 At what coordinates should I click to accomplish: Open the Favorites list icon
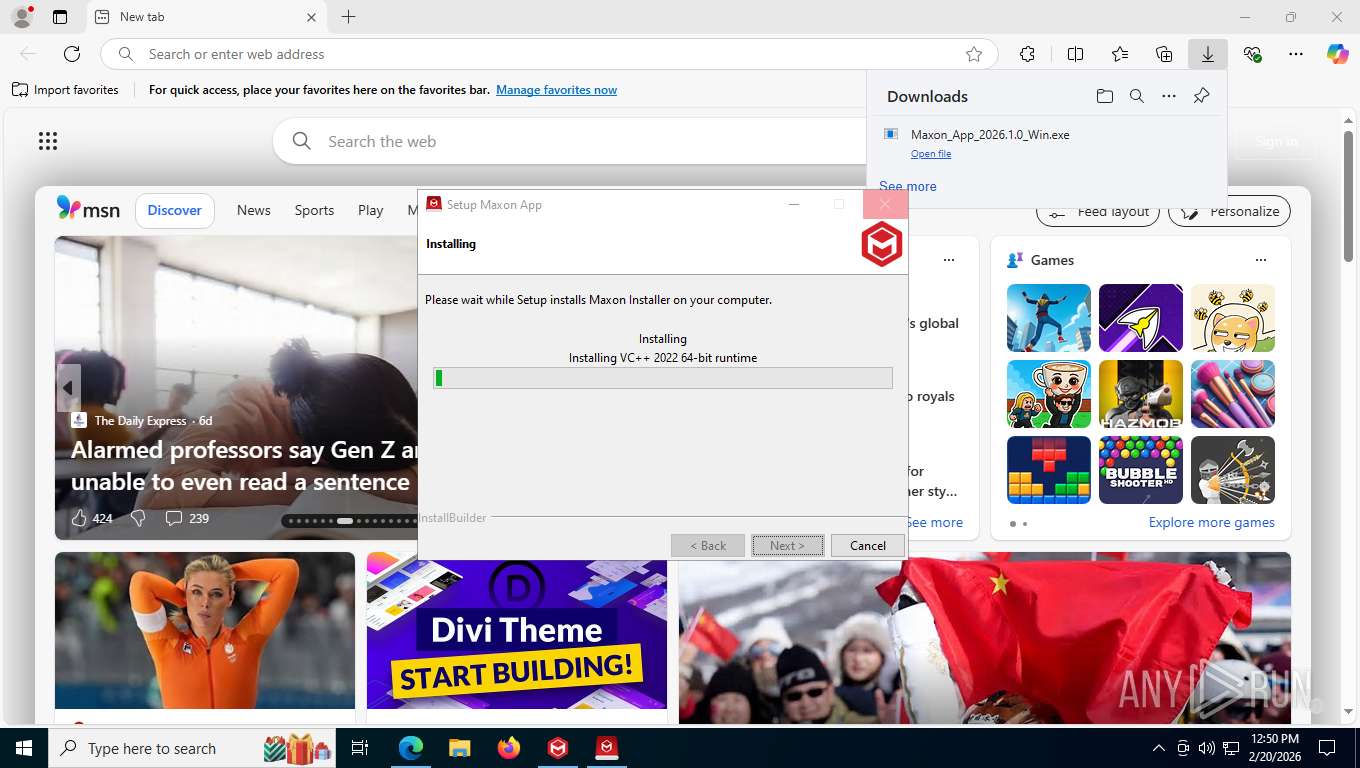[1120, 54]
